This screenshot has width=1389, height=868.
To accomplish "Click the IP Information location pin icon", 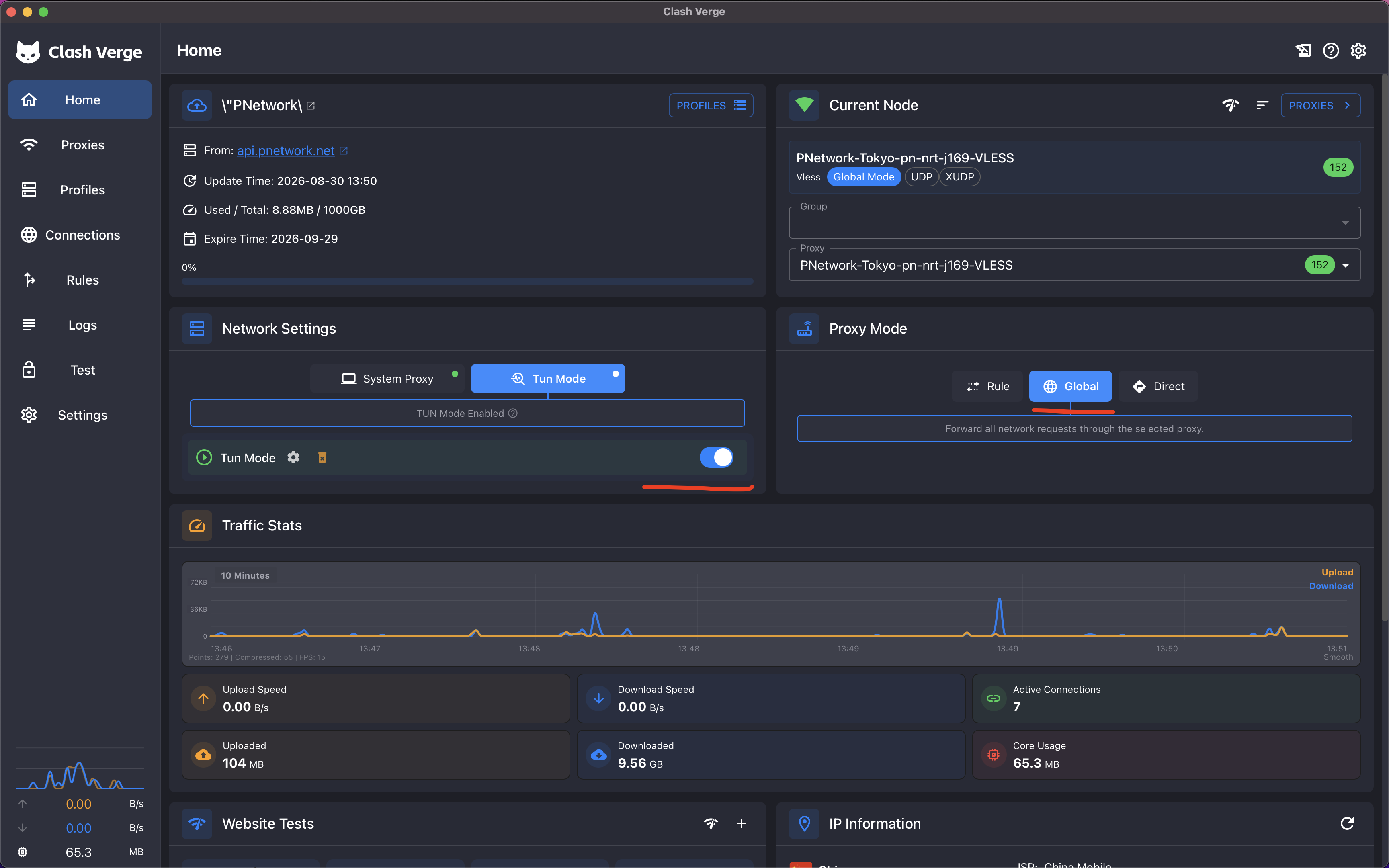I will coord(804,824).
